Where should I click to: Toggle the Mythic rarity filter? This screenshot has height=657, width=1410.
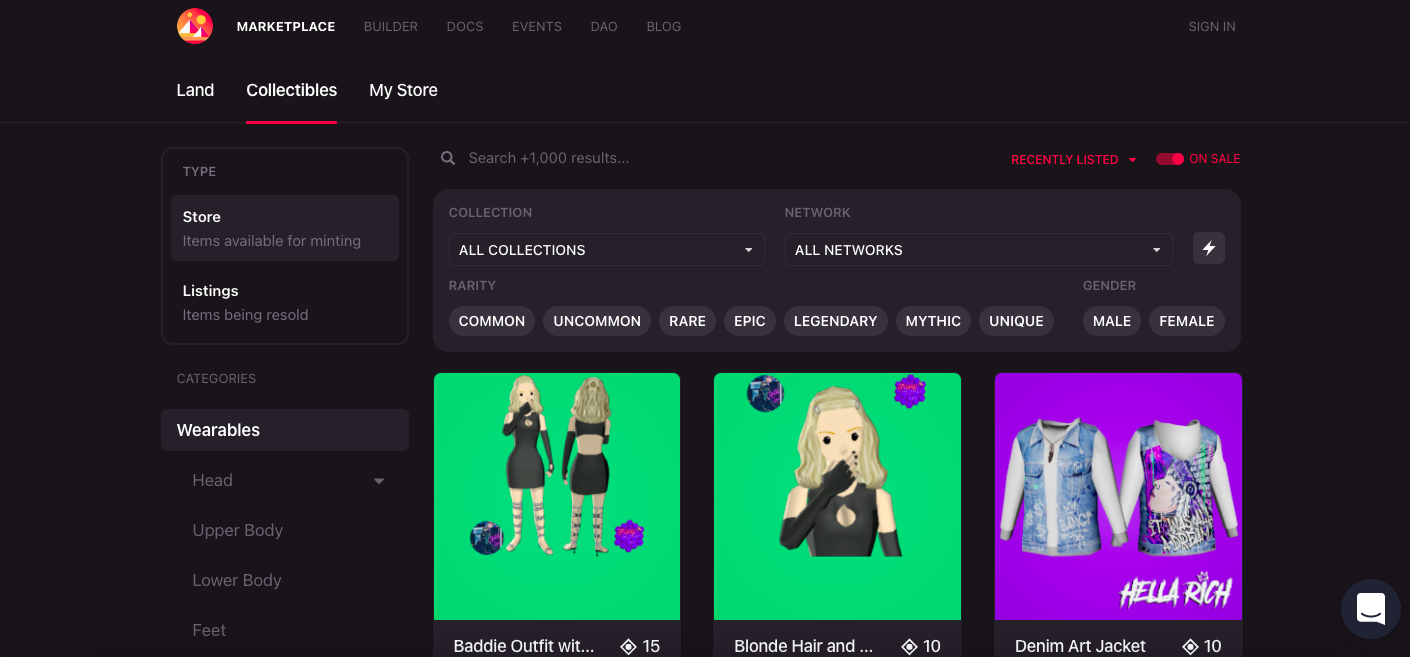[x=933, y=321]
